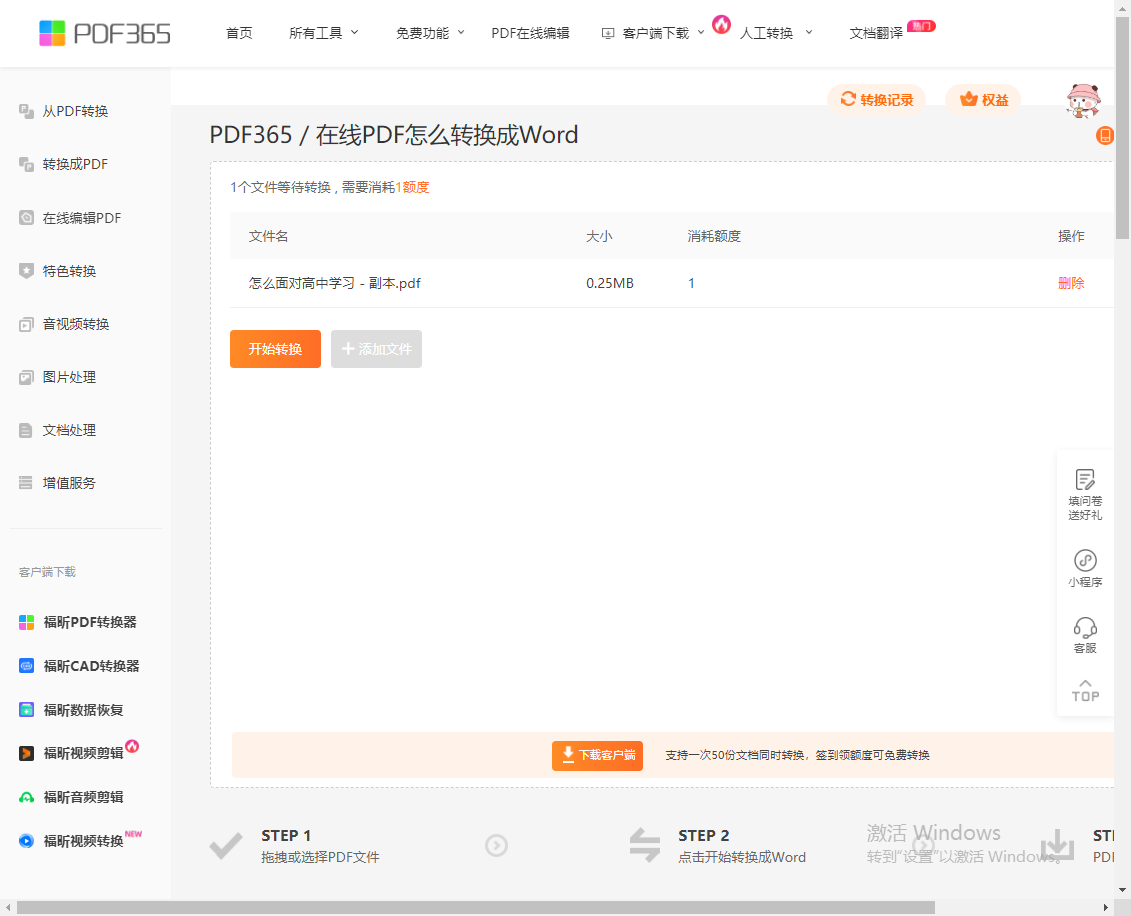Open the 客服 headset icon
The height and width of the screenshot is (916, 1131).
point(1085,628)
